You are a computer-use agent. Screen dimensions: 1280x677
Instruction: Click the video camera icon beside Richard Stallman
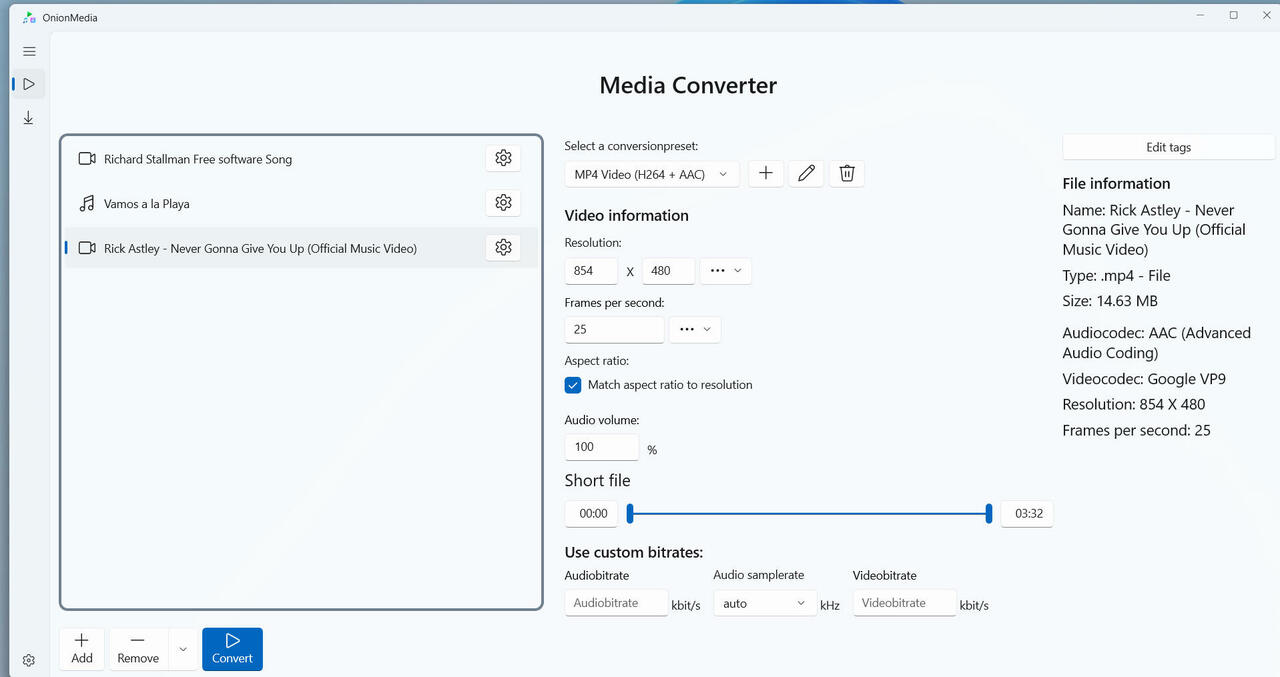87,159
